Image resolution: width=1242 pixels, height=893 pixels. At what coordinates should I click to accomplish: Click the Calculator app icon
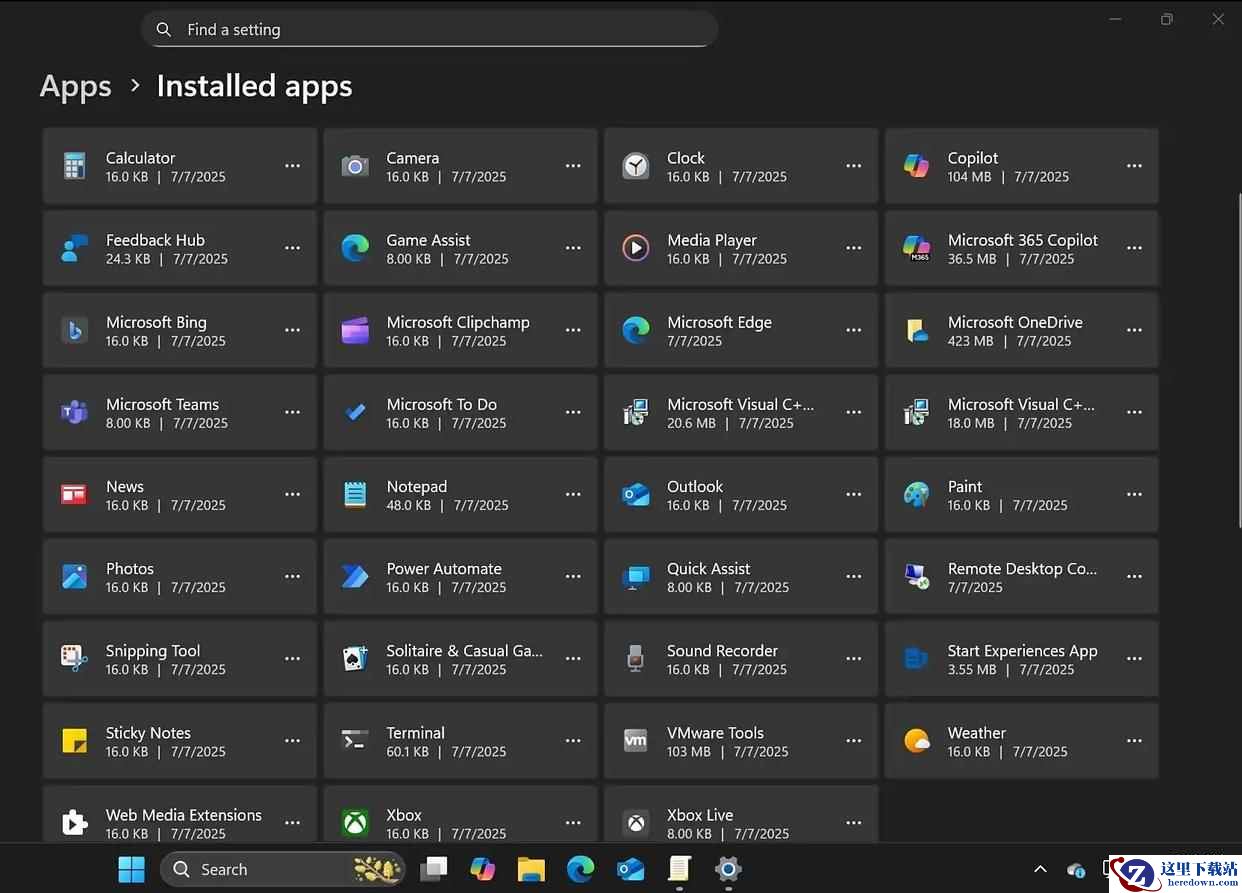tap(74, 166)
